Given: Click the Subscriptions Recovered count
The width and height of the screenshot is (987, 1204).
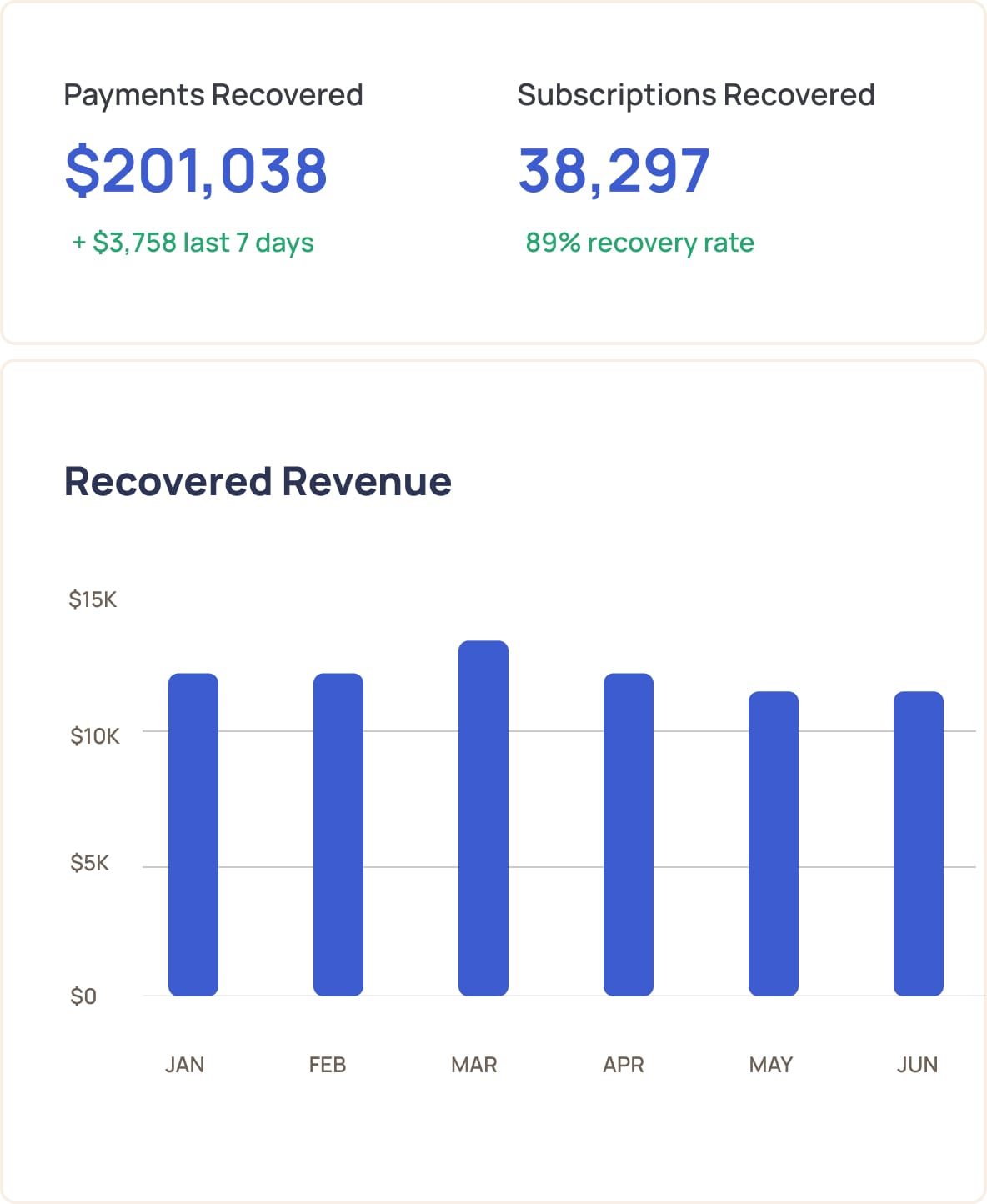Looking at the screenshot, I should [614, 171].
